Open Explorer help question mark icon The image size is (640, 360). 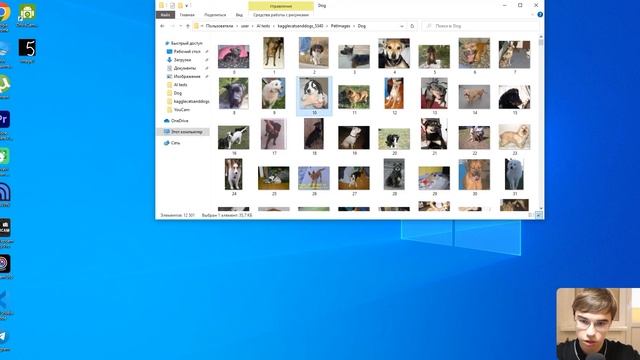540,15
